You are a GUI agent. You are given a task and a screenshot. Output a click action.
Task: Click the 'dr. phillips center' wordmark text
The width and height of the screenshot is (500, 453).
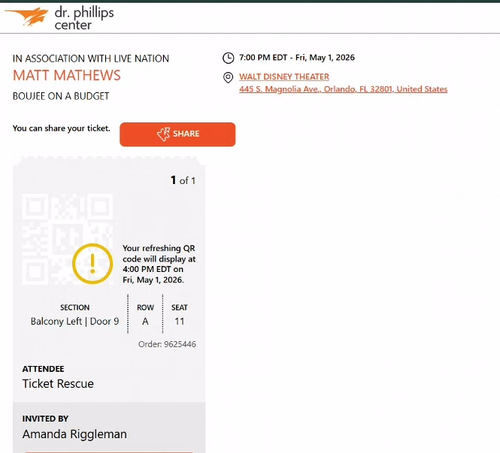tap(84, 18)
